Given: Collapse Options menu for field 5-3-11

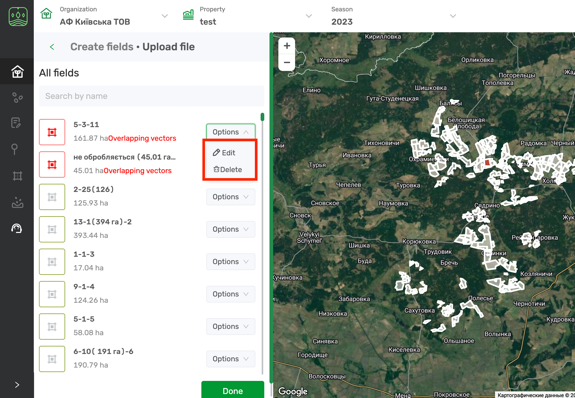Looking at the screenshot, I should coord(231,132).
